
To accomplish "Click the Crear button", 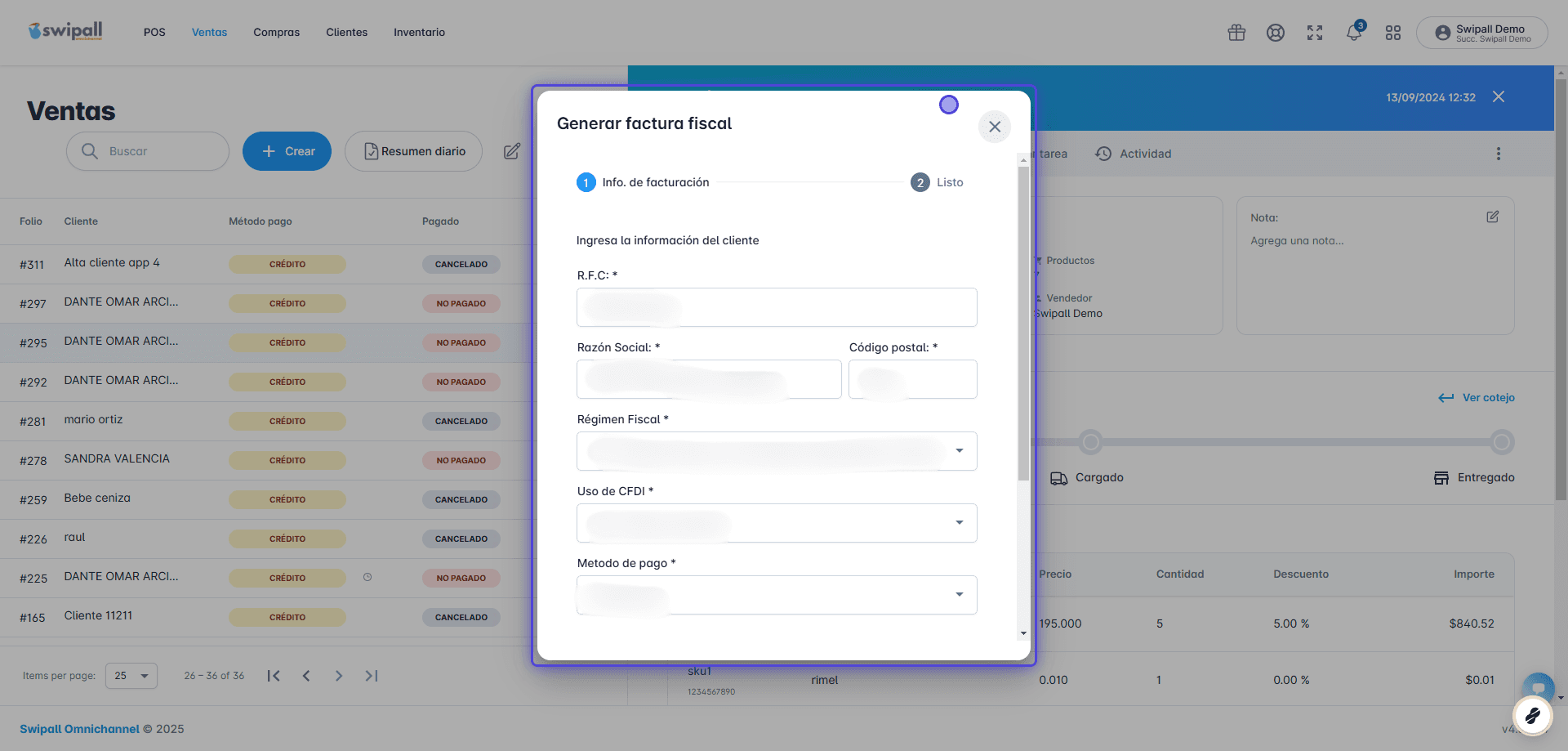I will [287, 151].
